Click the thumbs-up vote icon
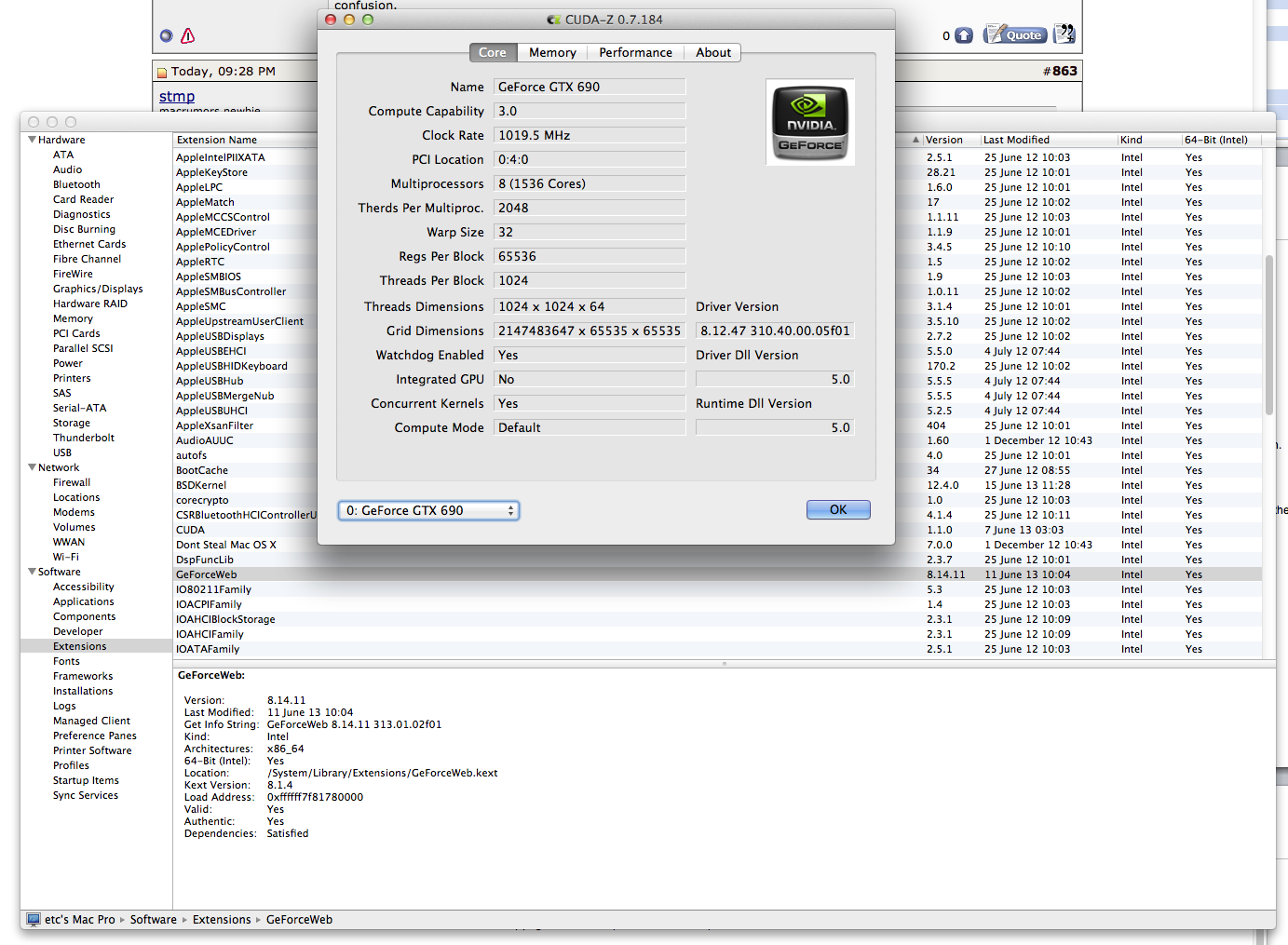Viewport: 1288px width, 945px height. (x=964, y=35)
